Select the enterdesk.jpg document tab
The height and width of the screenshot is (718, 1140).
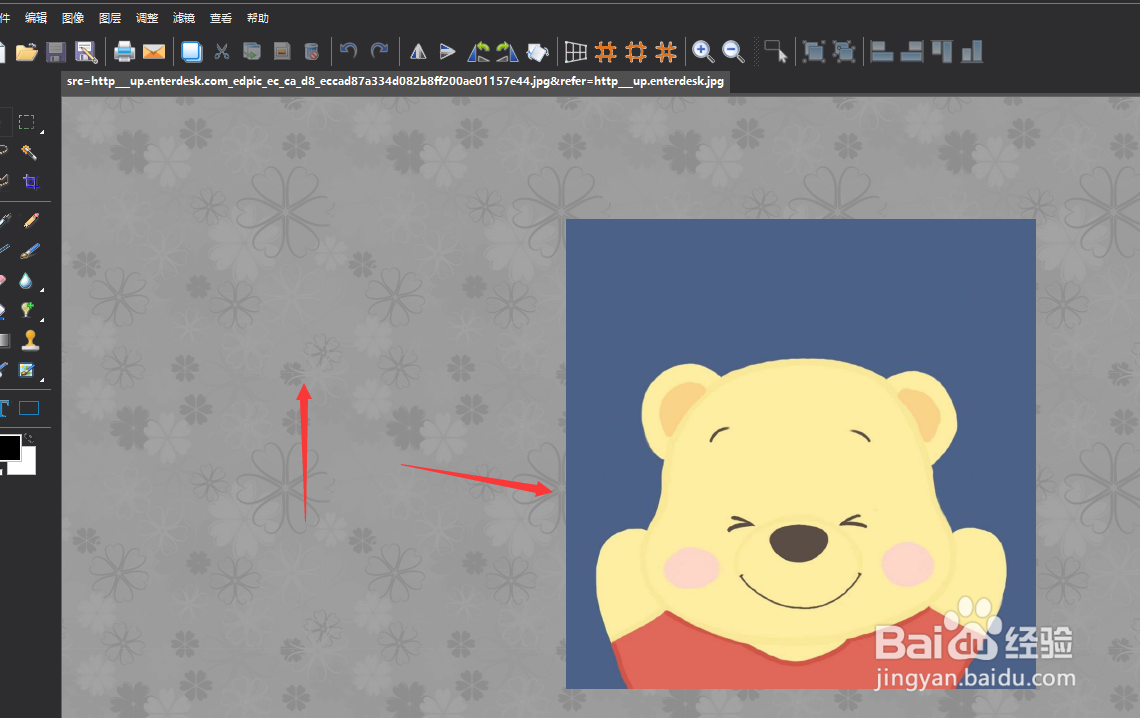(x=396, y=81)
